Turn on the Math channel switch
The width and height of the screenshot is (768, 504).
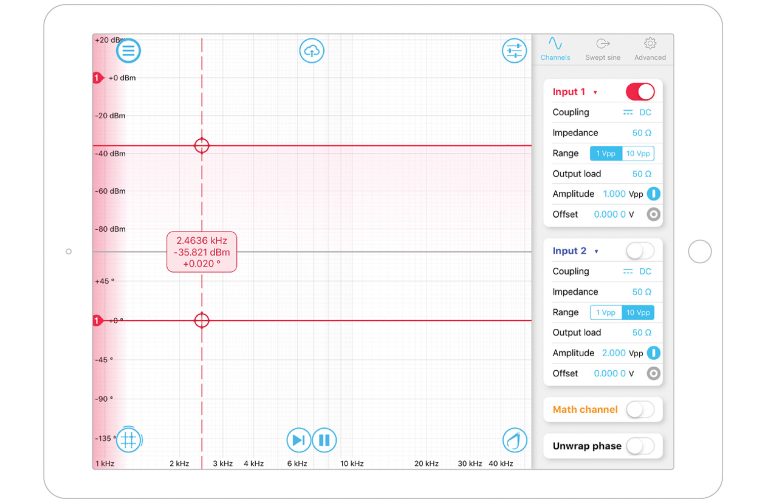[x=640, y=409]
